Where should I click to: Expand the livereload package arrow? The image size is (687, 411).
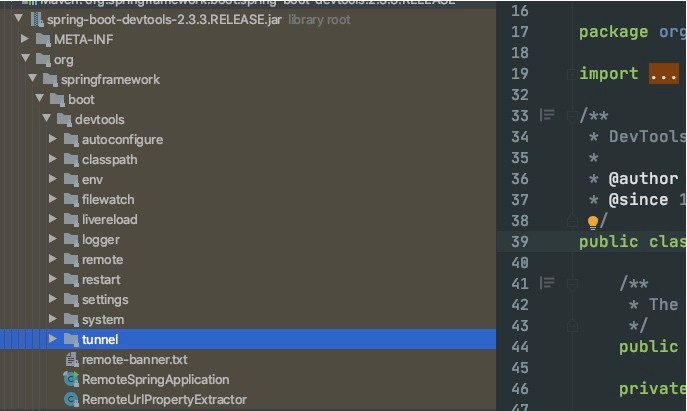tap(53, 219)
